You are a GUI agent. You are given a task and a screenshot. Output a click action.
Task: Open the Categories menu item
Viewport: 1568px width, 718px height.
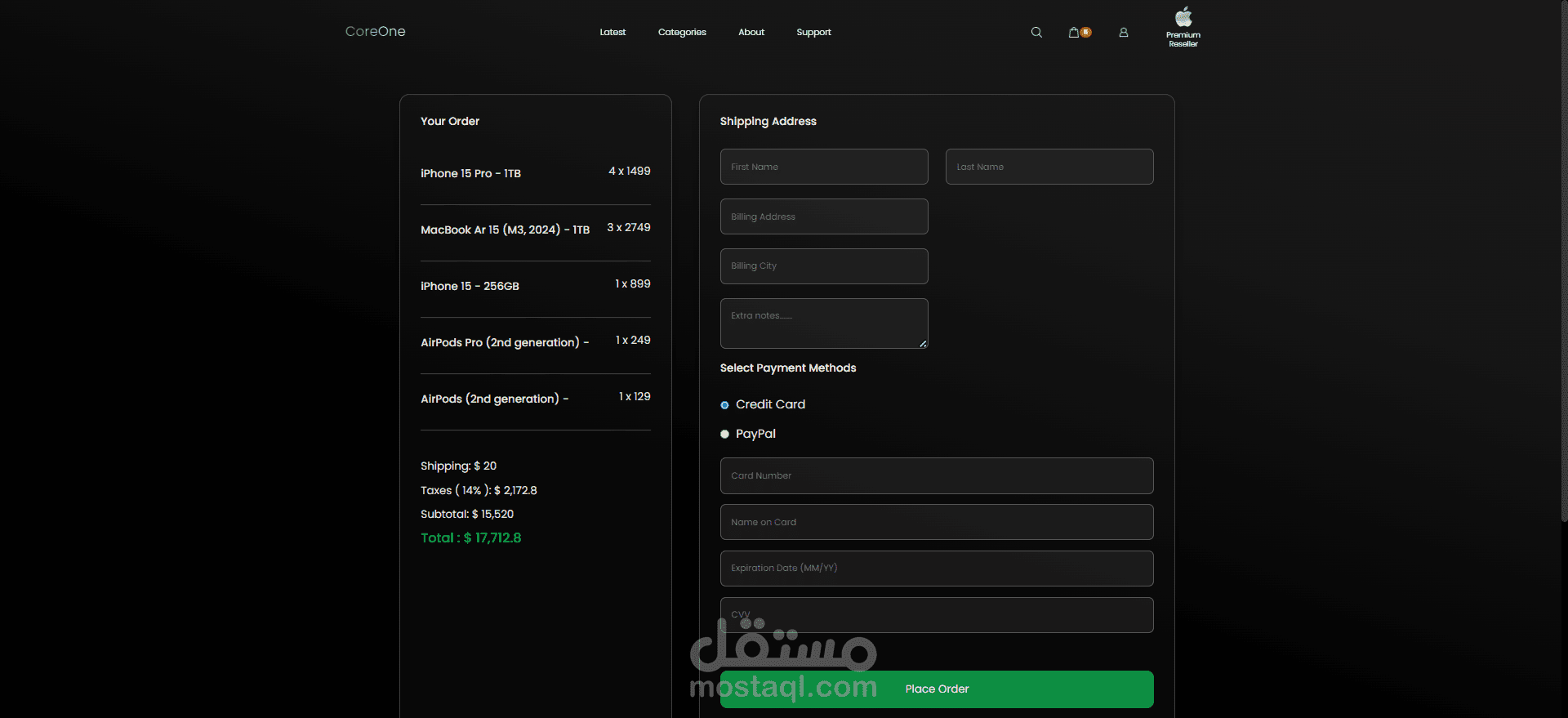click(x=682, y=33)
